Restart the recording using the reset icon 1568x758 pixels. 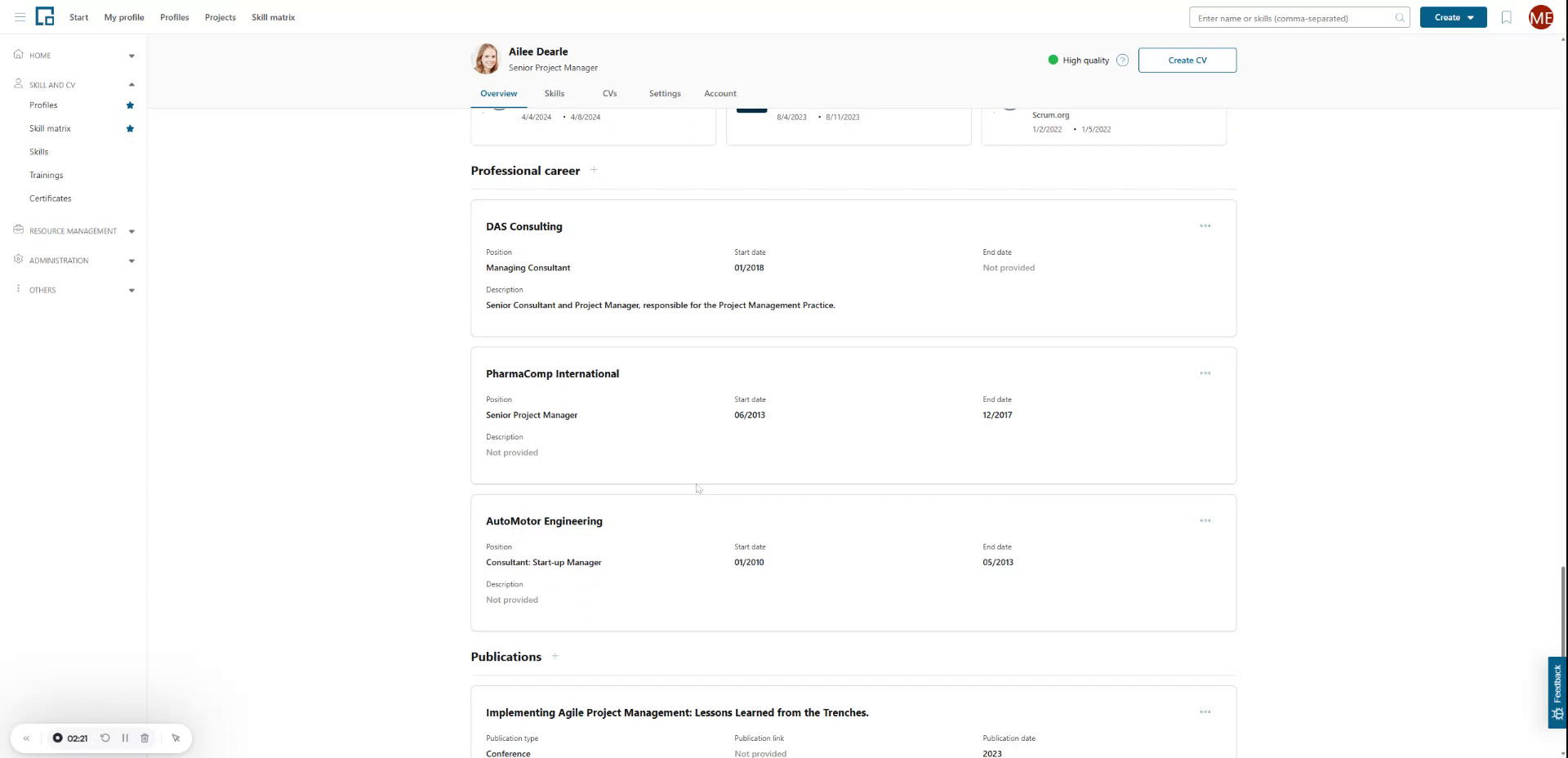pos(105,738)
